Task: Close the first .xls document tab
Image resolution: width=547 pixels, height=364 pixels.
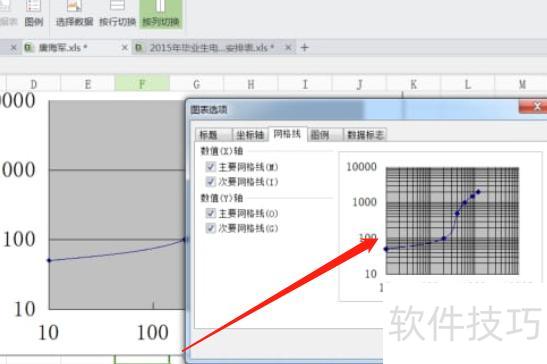Action: 125,47
